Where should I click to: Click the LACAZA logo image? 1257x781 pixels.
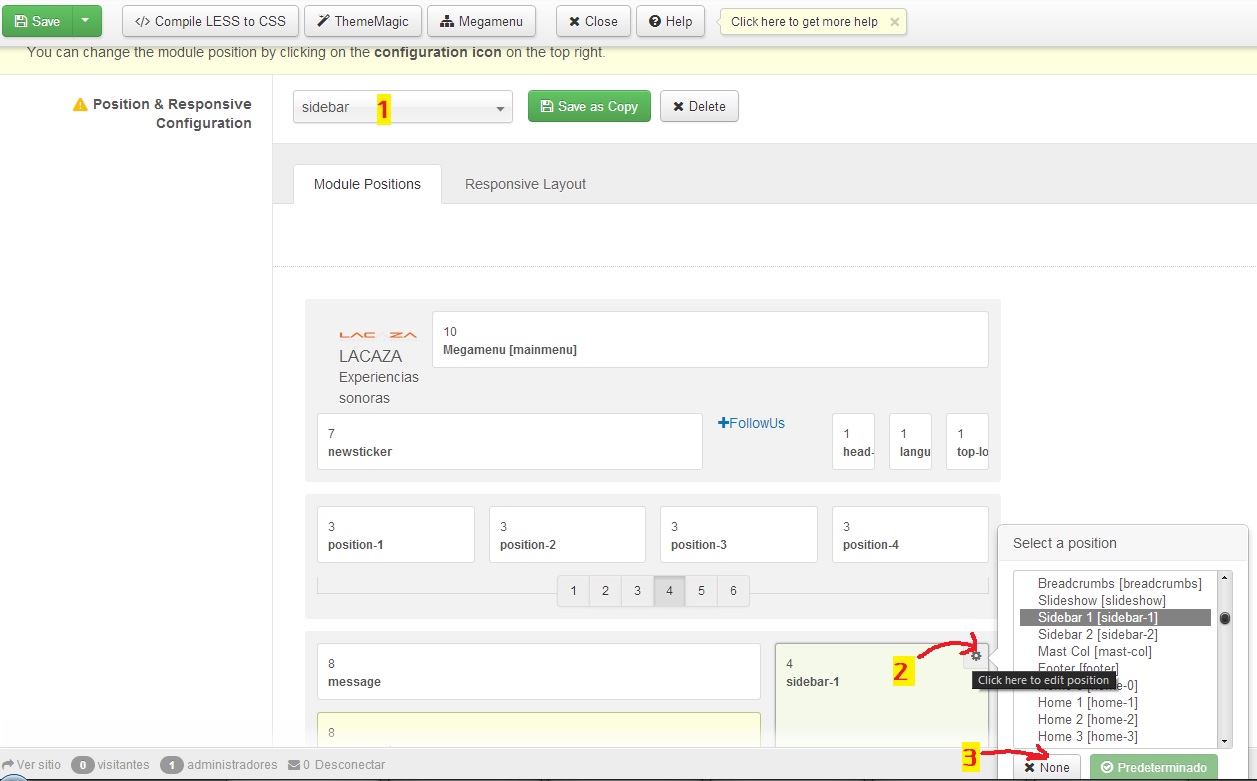pyautogui.click(x=377, y=335)
